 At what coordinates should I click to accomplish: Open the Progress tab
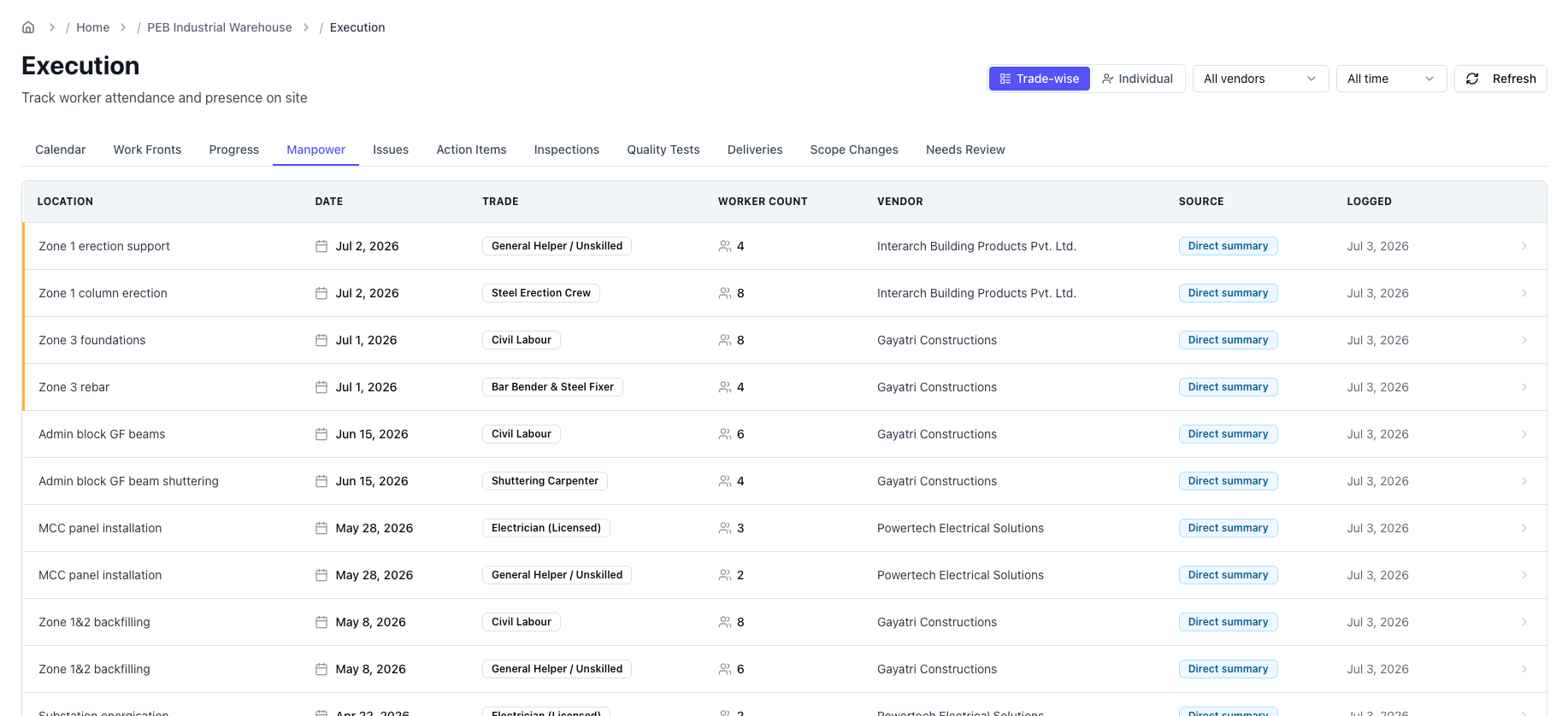pyautogui.click(x=233, y=150)
